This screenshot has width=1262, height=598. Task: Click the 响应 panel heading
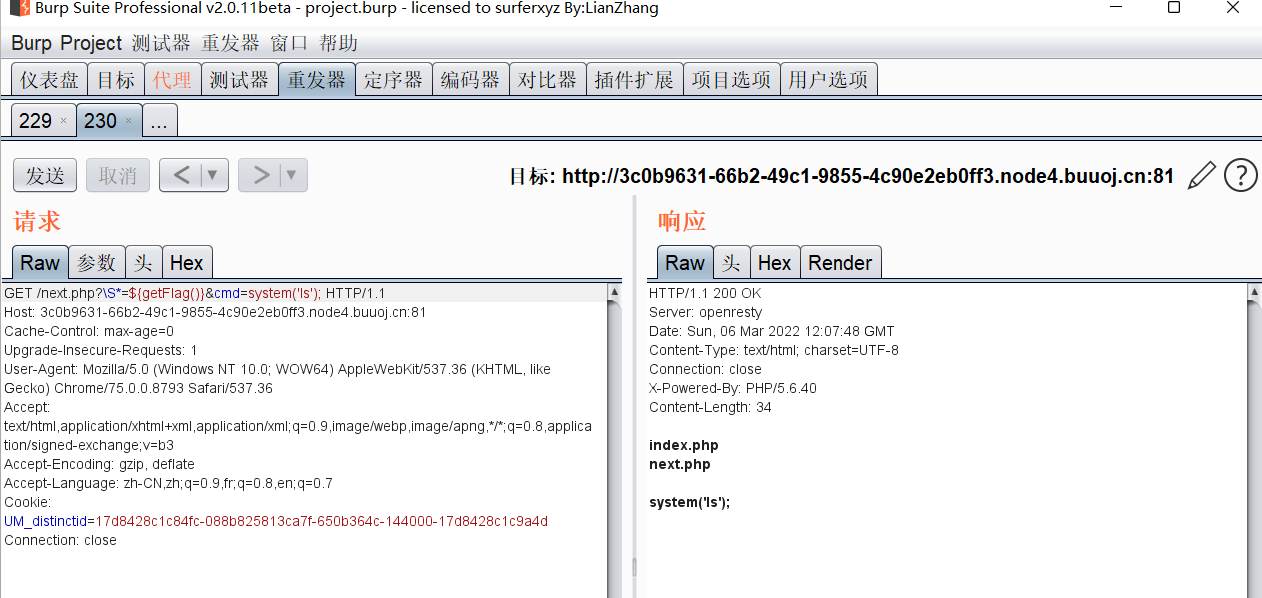point(682,221)
